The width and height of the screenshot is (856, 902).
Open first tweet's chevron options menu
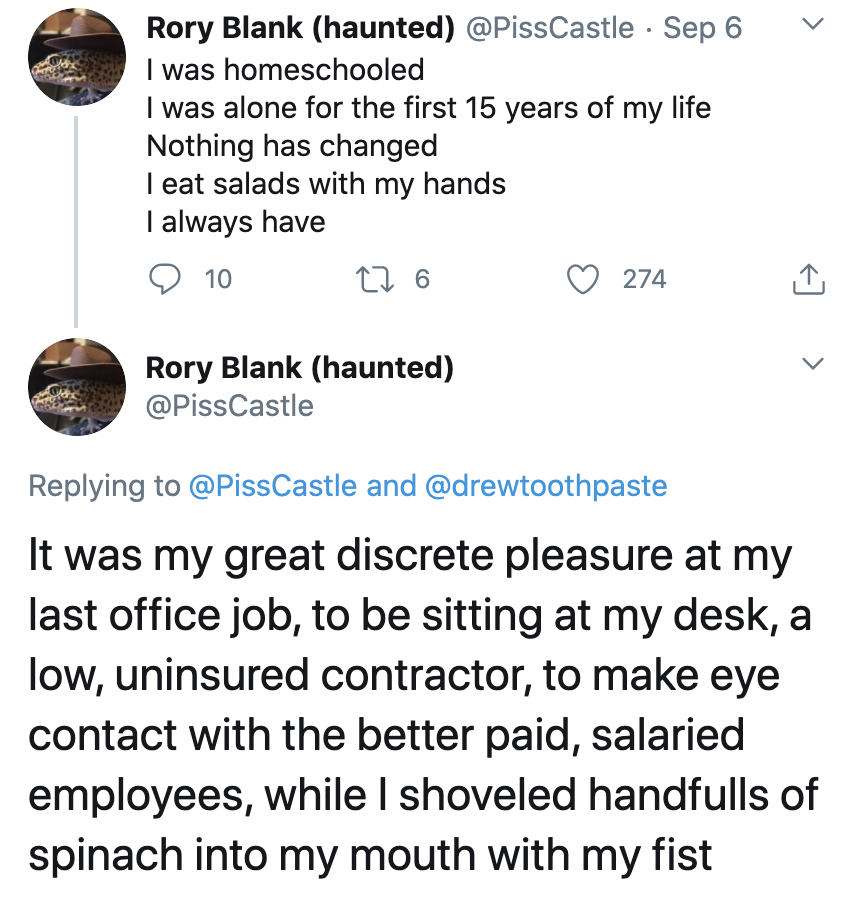click(x=813, y=24)
